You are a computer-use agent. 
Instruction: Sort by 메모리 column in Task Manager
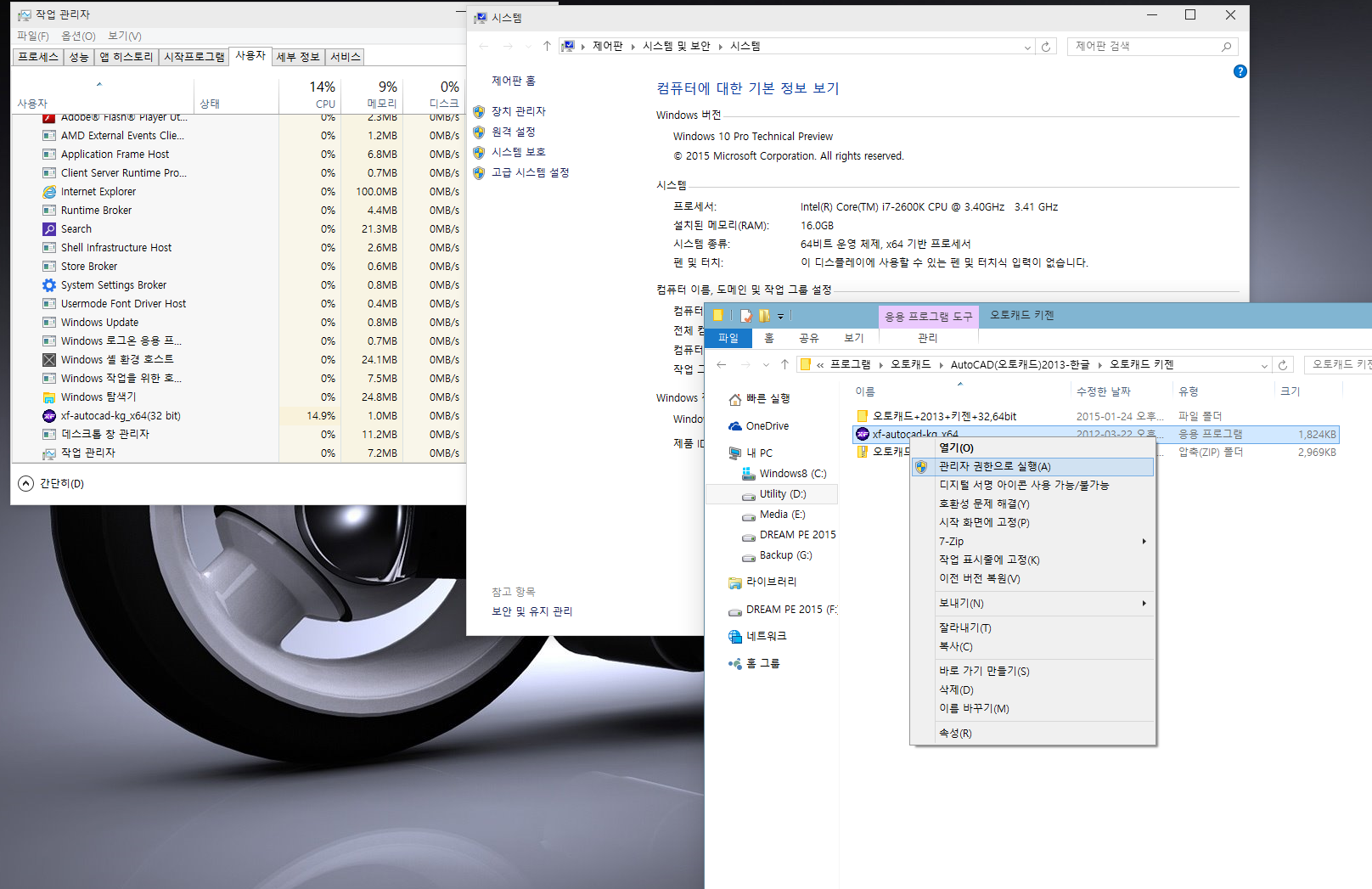click(371, 94)
